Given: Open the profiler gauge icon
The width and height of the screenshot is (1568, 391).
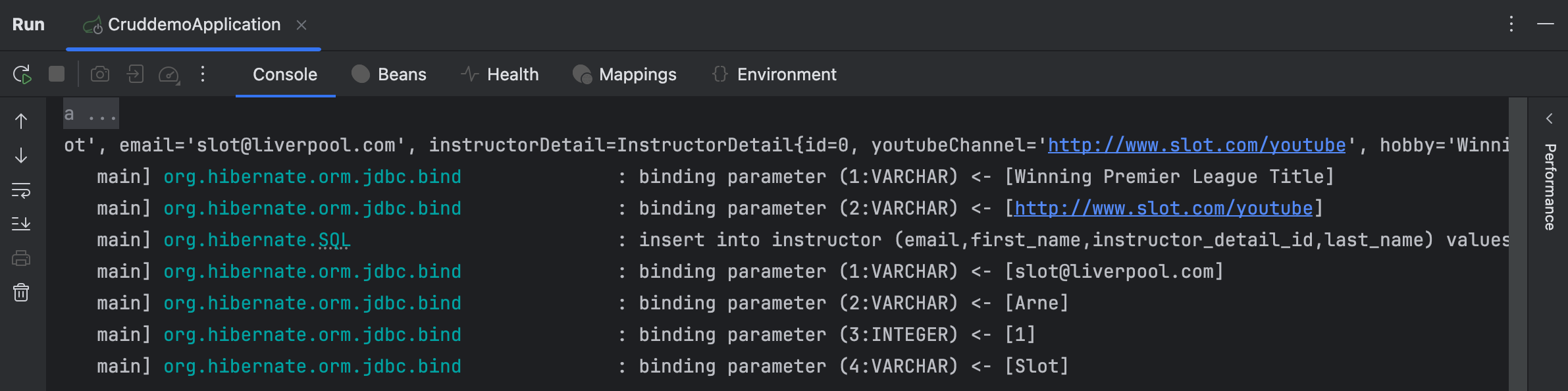Looking at the screenshot, I should pos(169,74).
